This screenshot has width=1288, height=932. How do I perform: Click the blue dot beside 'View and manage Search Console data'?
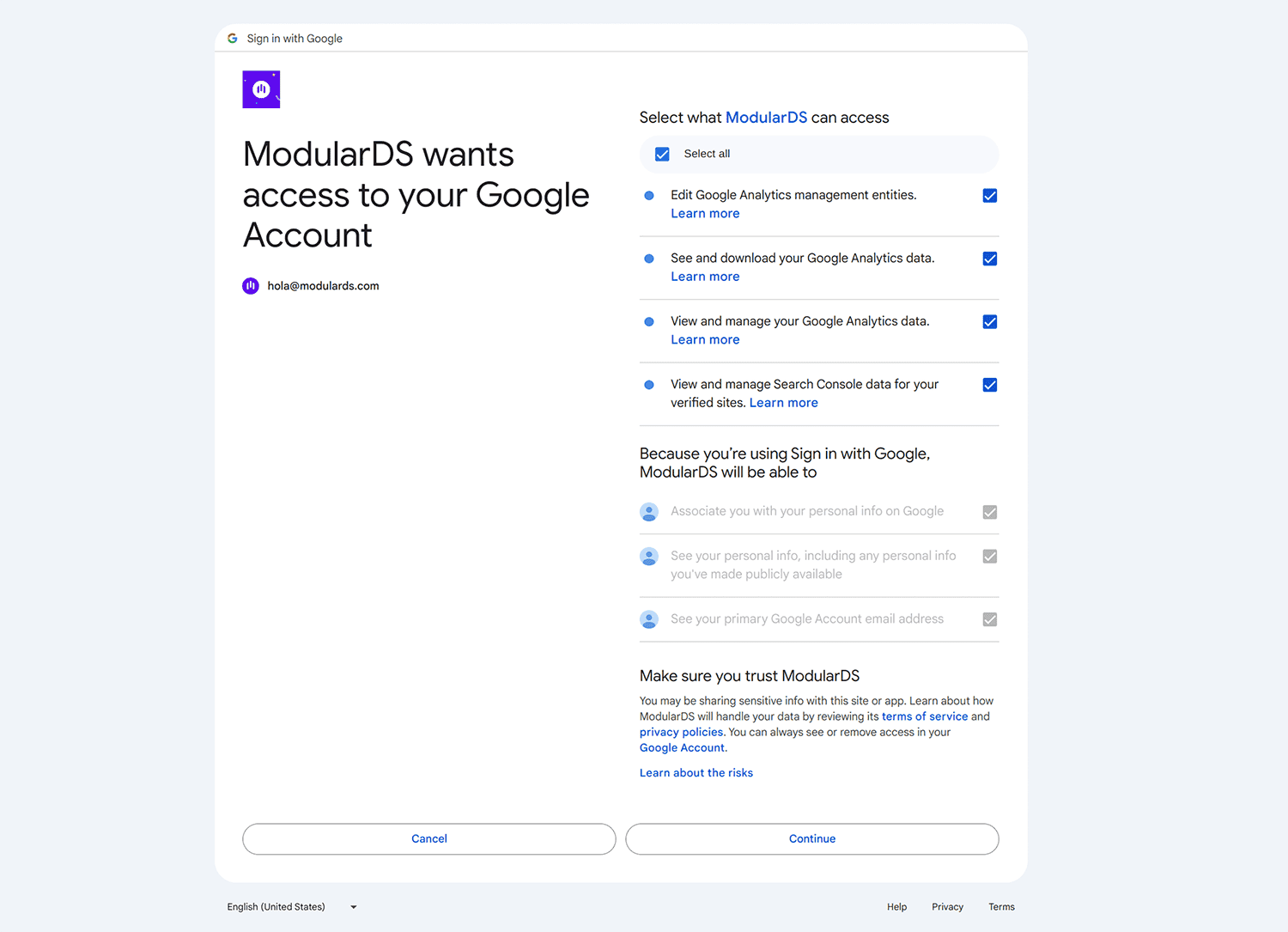click(x=649, y=385)
